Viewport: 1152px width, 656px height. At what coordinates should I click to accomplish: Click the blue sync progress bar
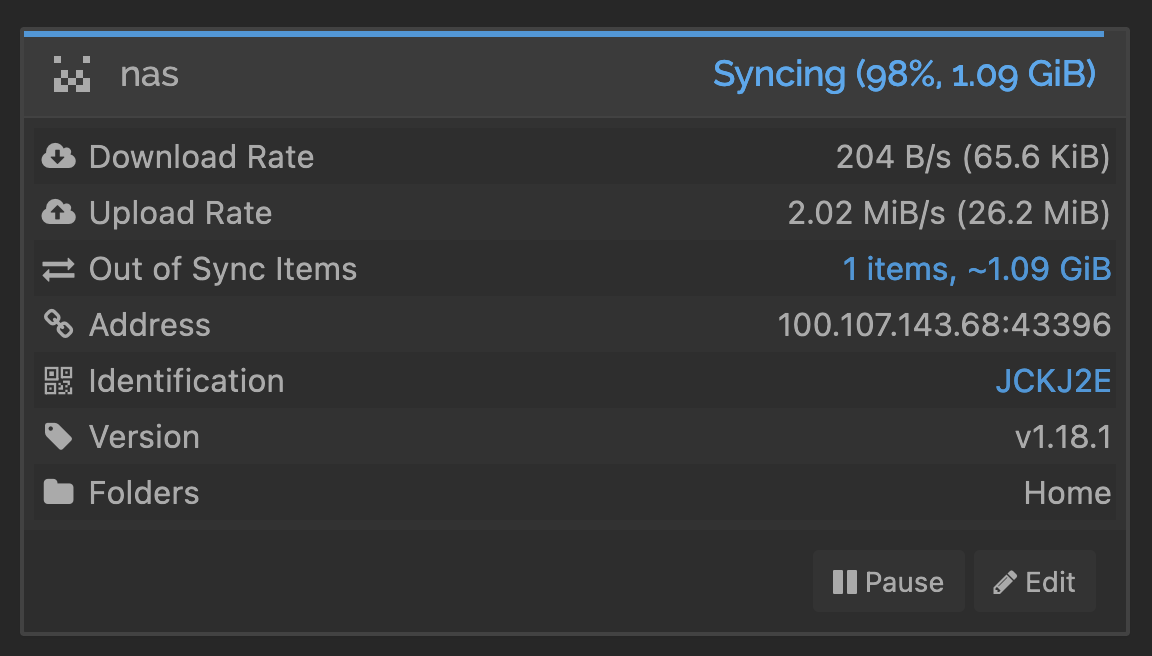(x=564, y=34)
